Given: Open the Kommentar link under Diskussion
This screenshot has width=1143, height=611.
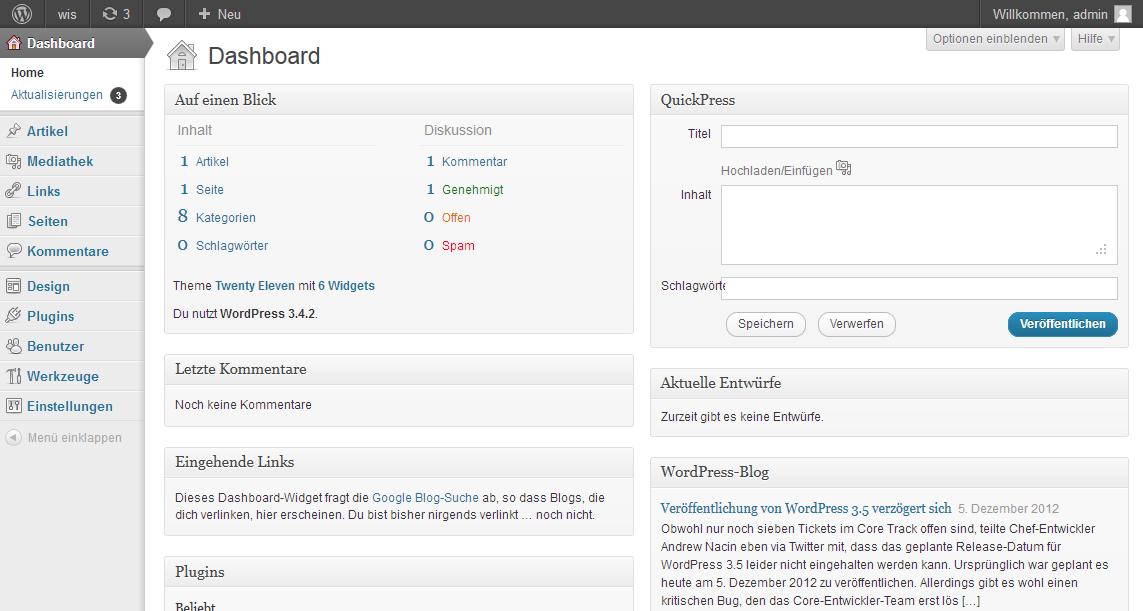Looking at the screenshot, I should (475, 162).
